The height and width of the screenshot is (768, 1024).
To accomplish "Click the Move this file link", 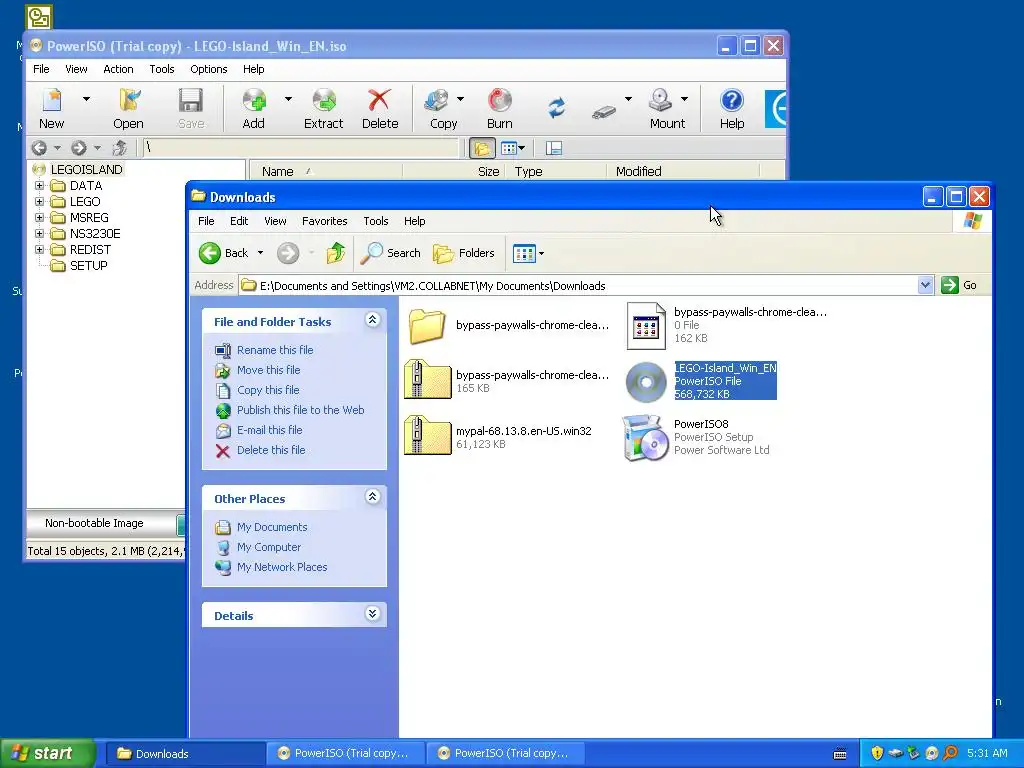I will tap(268, 370).
